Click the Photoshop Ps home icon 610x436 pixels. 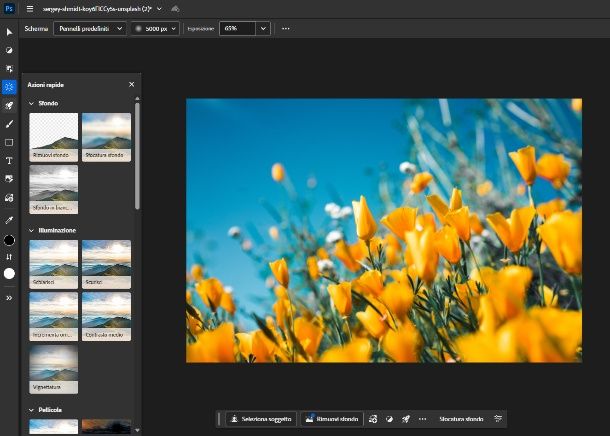(x=9, y=9)
